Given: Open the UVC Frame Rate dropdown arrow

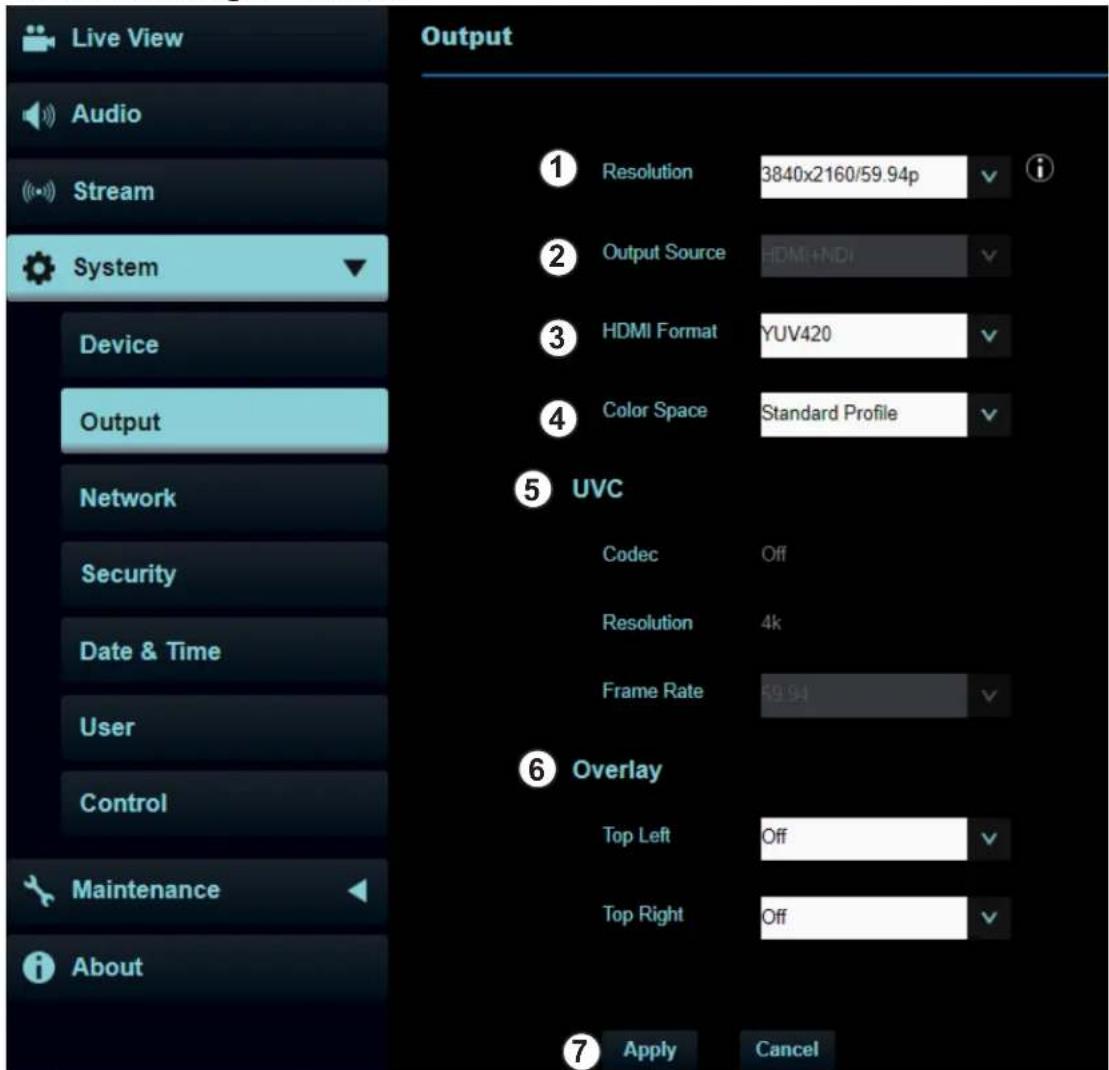Looking at the screenshot, I should pos(989,696).
